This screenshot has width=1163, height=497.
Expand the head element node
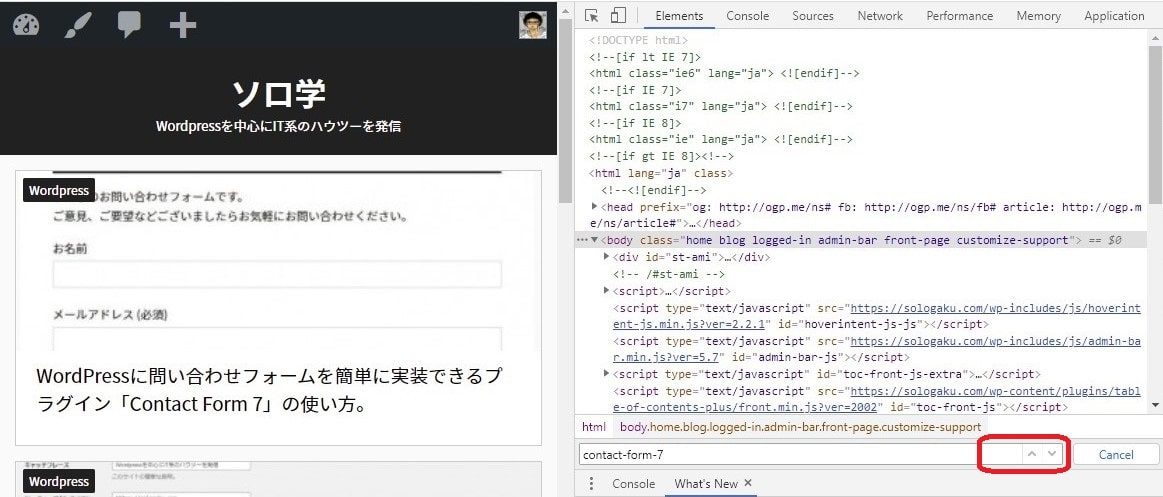coord(595,207)
